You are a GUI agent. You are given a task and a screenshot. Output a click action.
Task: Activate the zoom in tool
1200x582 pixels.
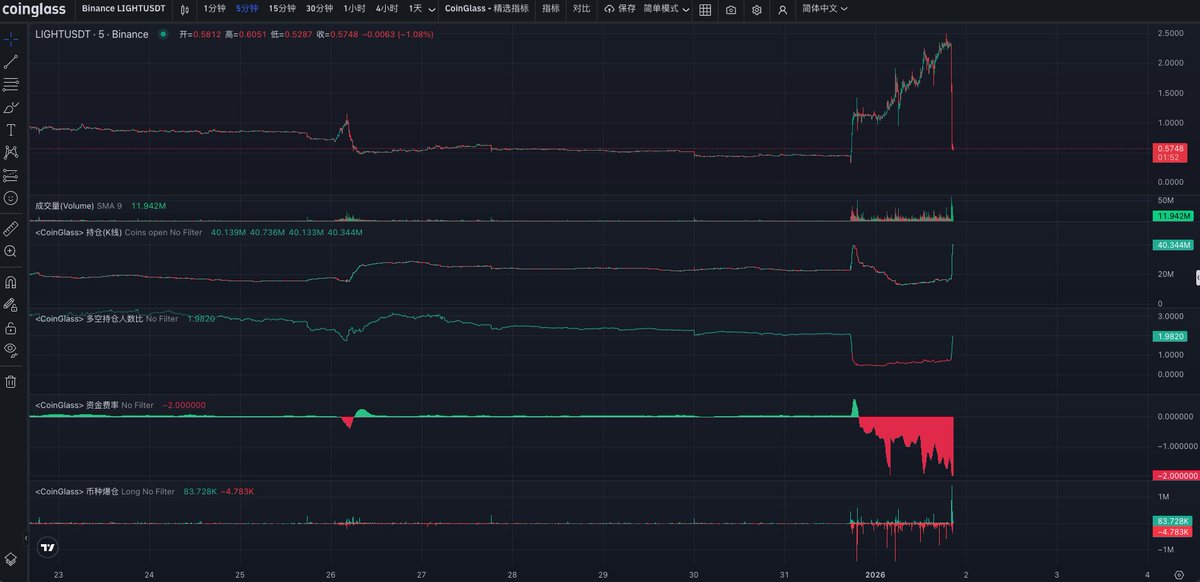tap(11, 251)
